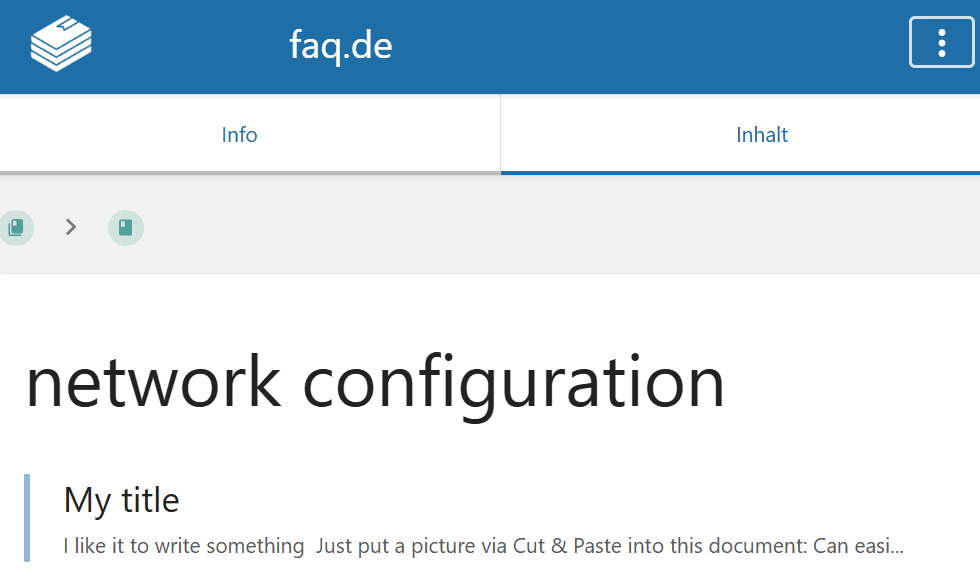Click the truncated 'Can easi...' text

pos(858,546)
